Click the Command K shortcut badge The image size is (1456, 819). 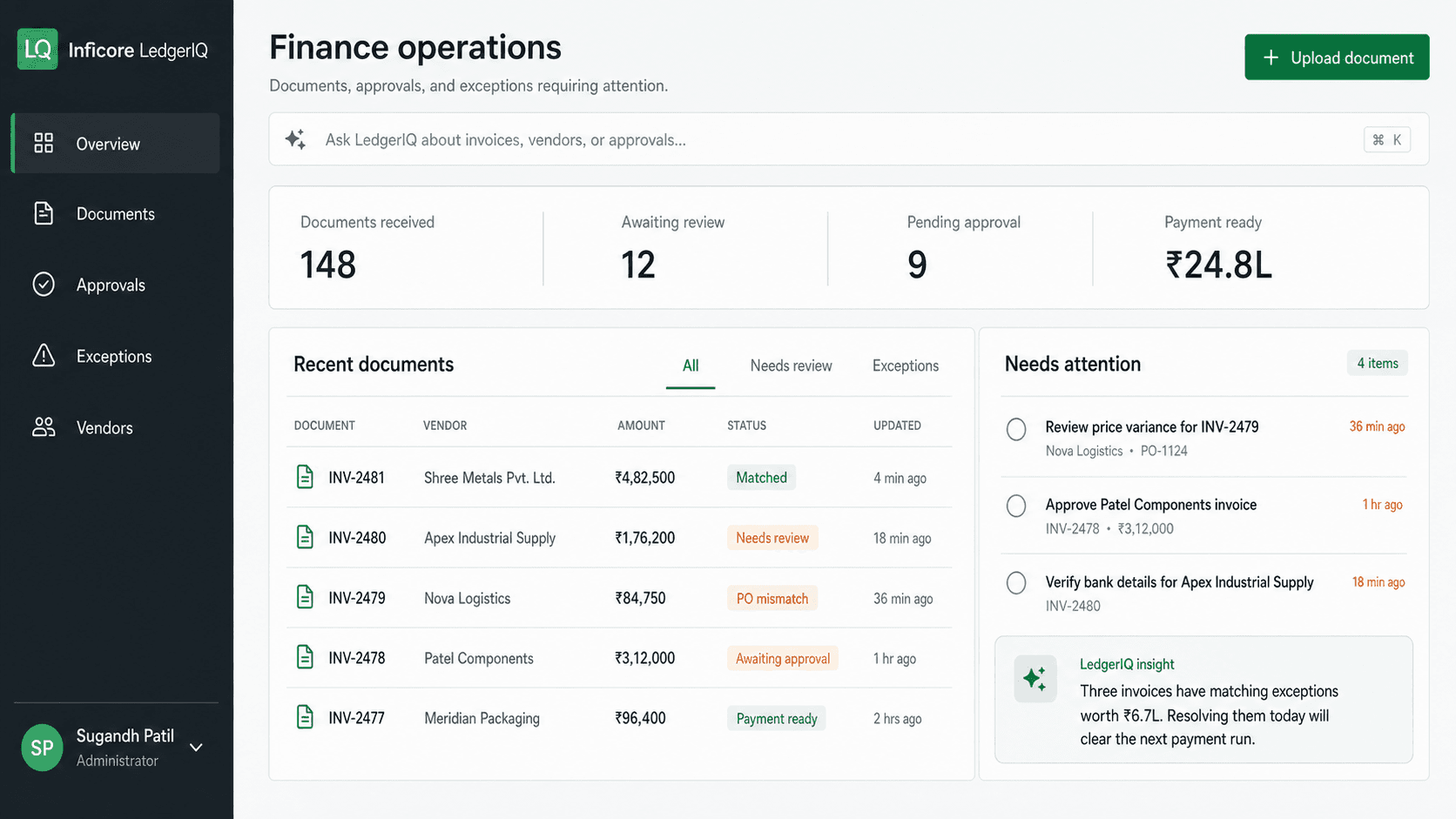tap(1387, 139)
